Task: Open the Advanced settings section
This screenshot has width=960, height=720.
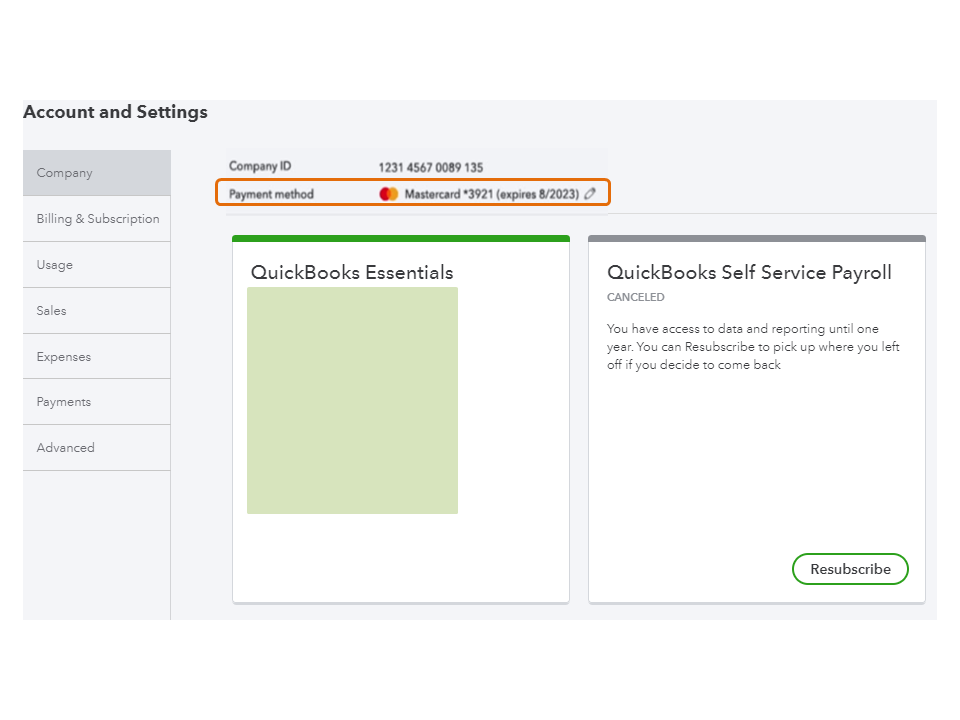Action: pos(96,447)
